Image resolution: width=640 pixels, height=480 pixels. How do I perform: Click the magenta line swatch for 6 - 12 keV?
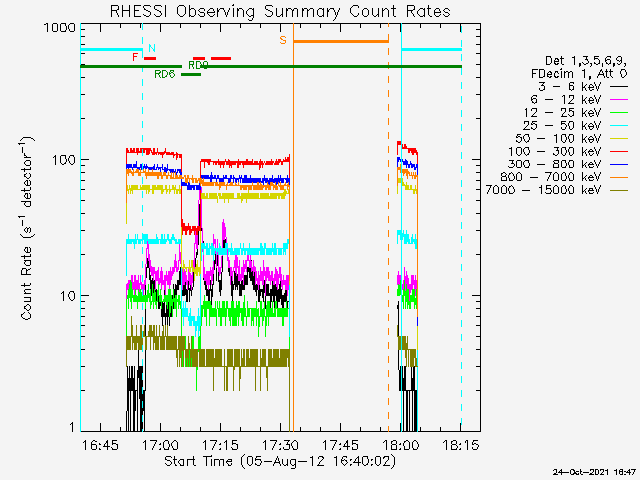point(619,100)
